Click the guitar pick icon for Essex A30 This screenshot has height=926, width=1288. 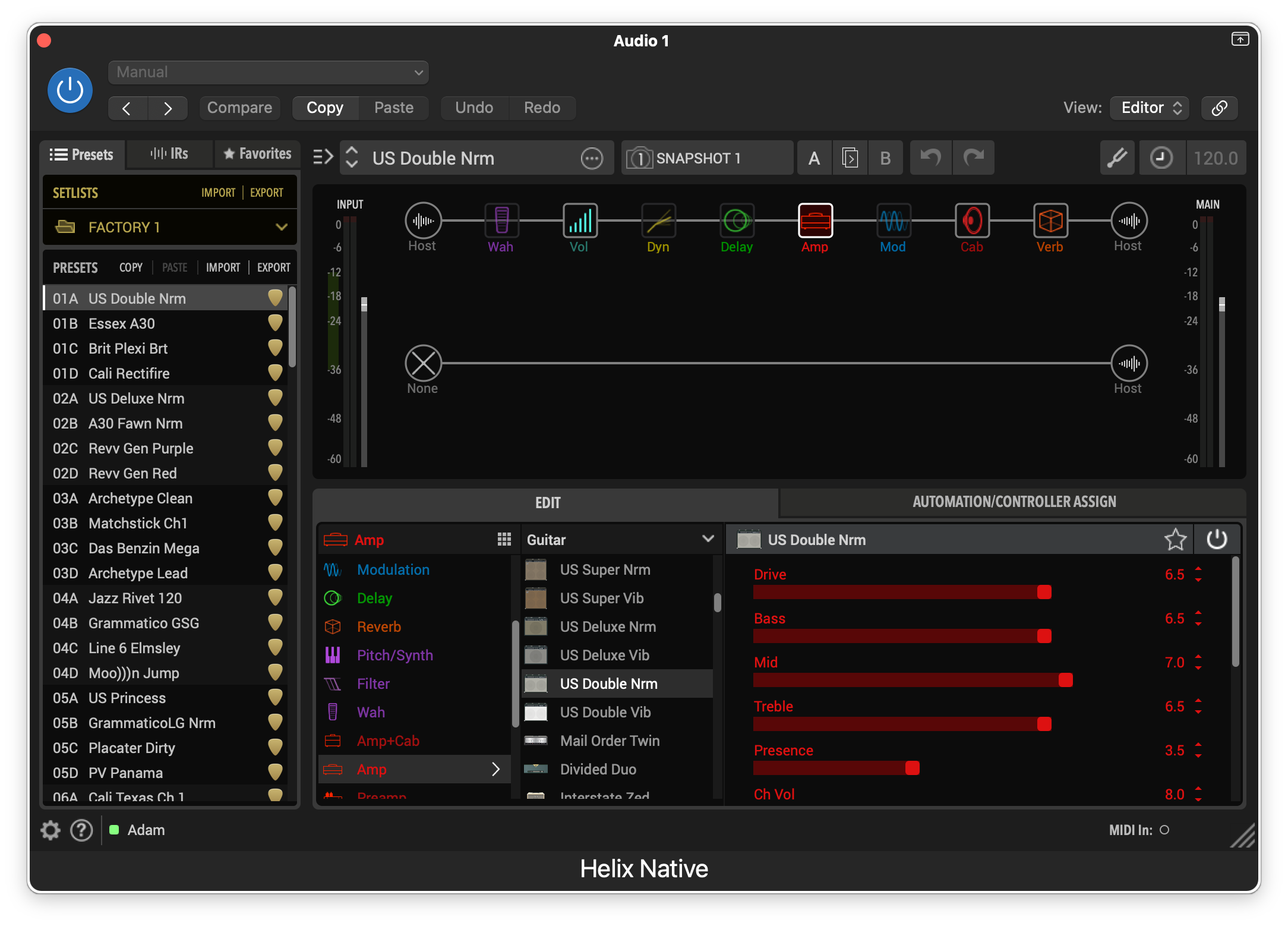click(275, 323)
